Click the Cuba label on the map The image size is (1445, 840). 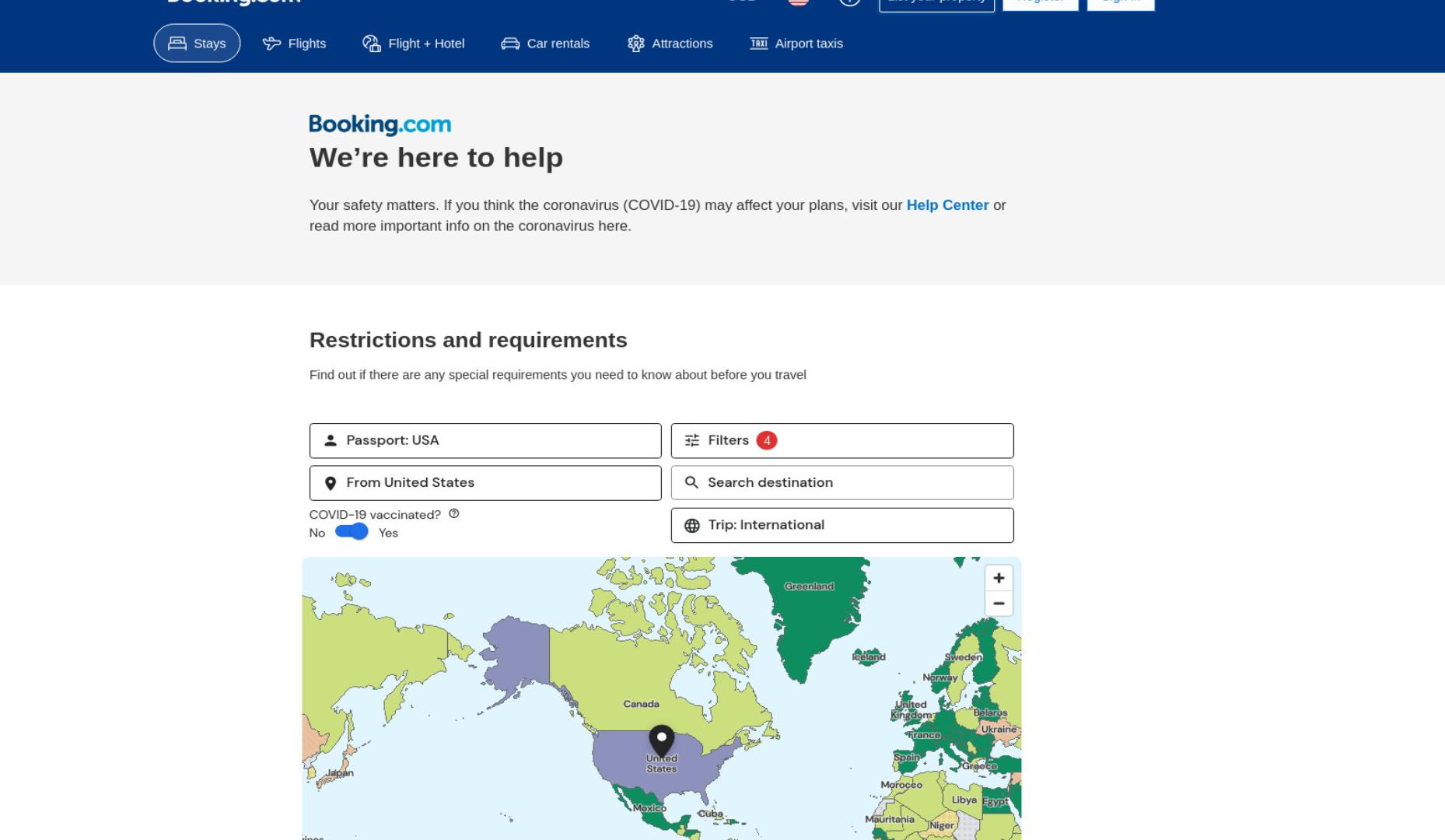pyautogui.click(x=710, y=814)
